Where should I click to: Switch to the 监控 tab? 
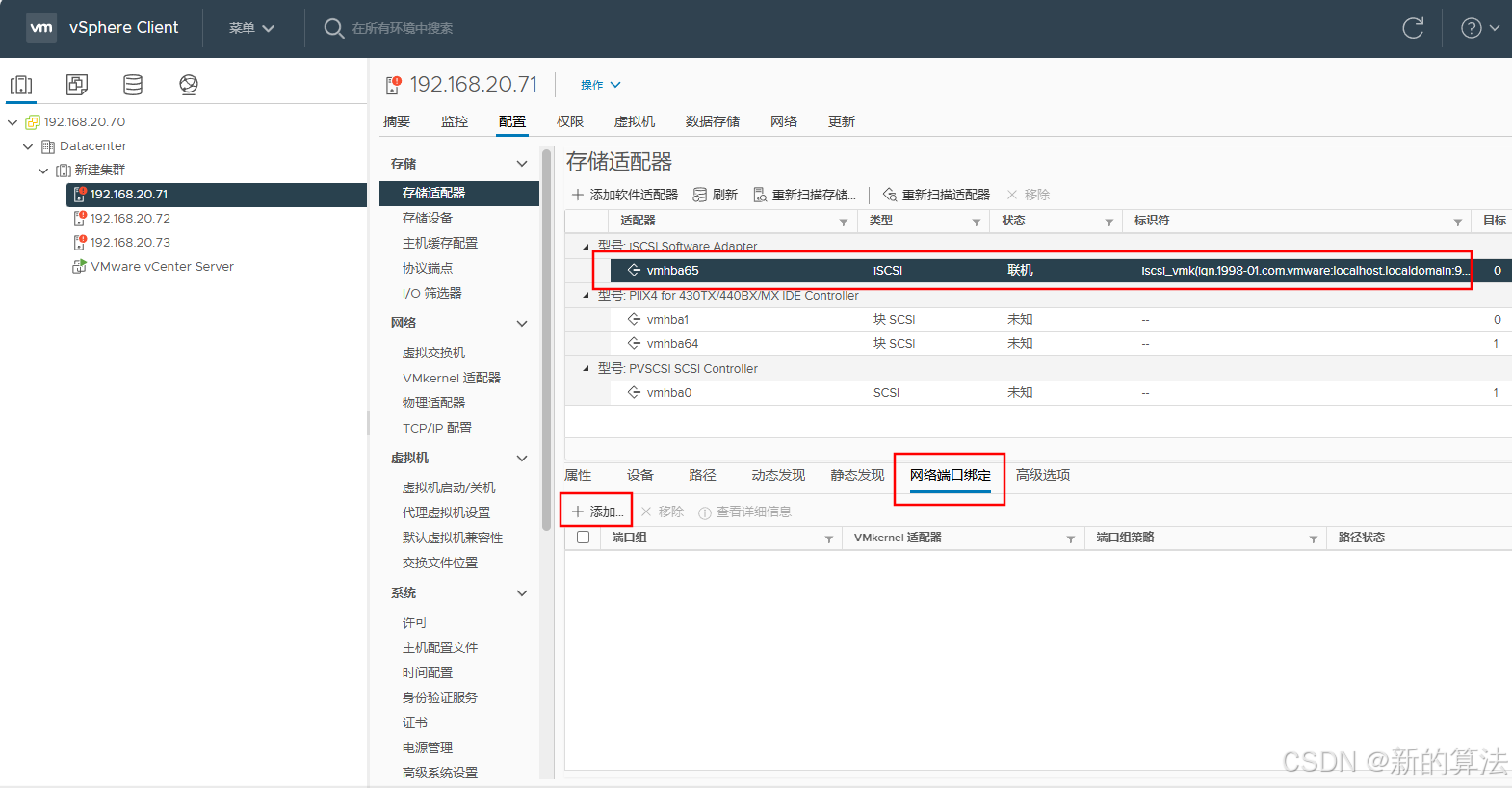click(x=455, y=121)
